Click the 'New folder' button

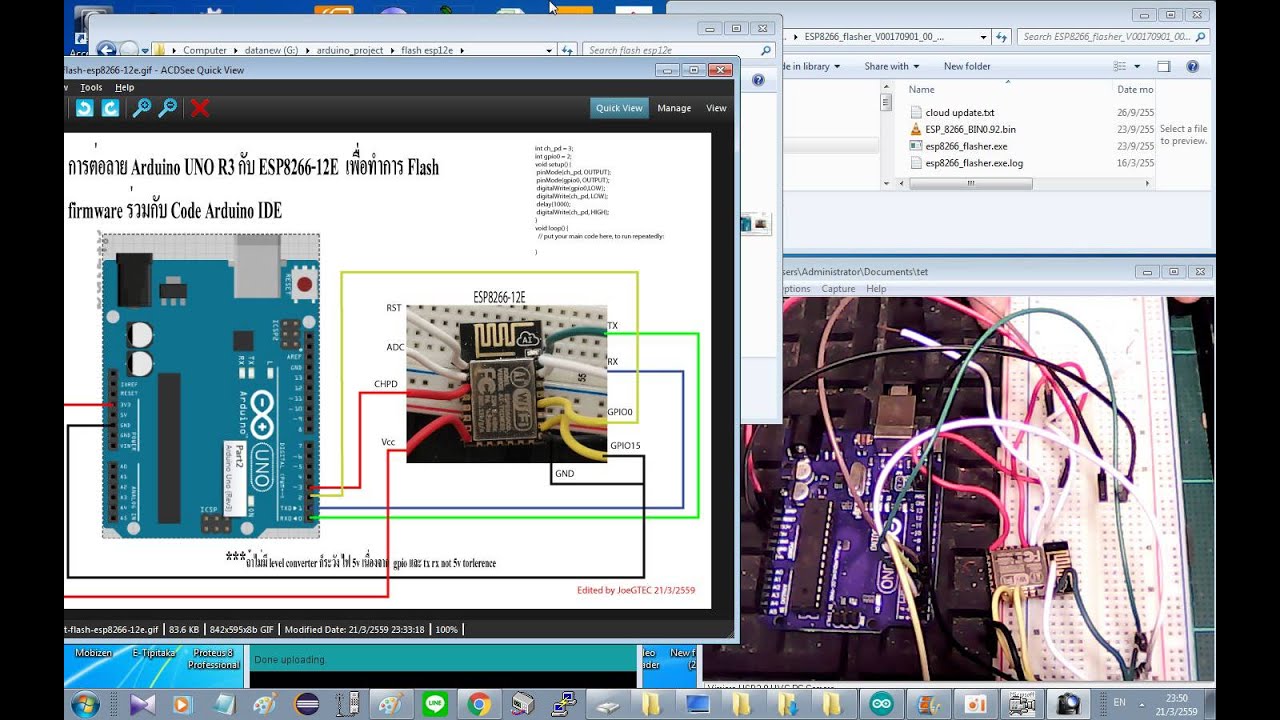pyautogui.click(x=967, y=66)
